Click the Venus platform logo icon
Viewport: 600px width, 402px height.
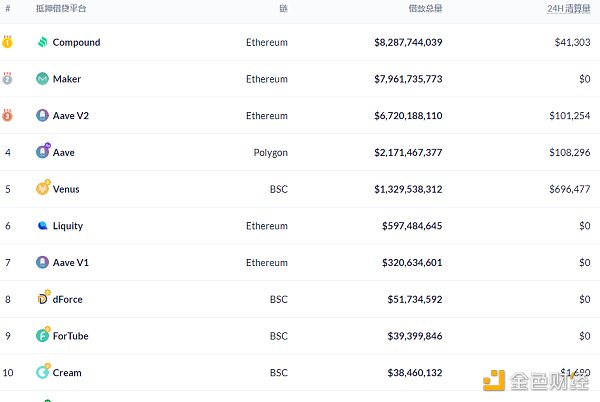(42, 189)
